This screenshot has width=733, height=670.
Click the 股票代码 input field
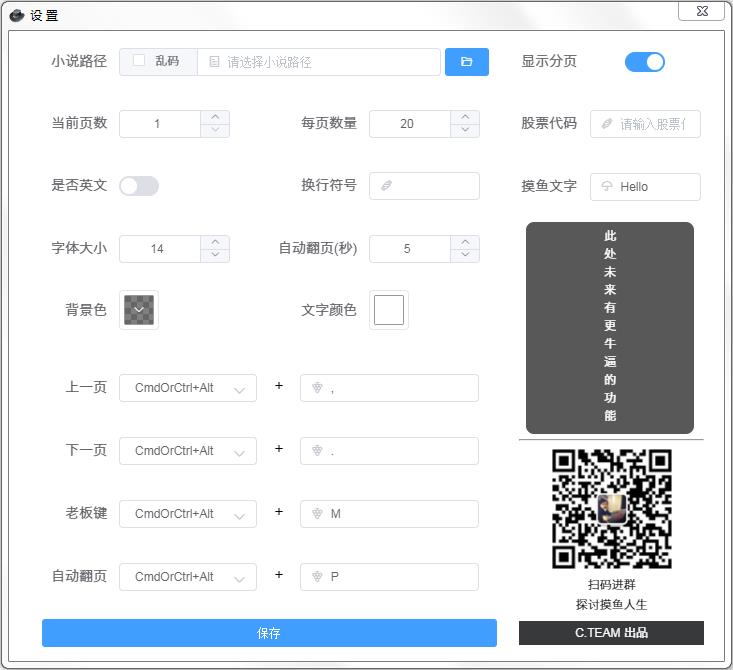(x=655, y=124)
